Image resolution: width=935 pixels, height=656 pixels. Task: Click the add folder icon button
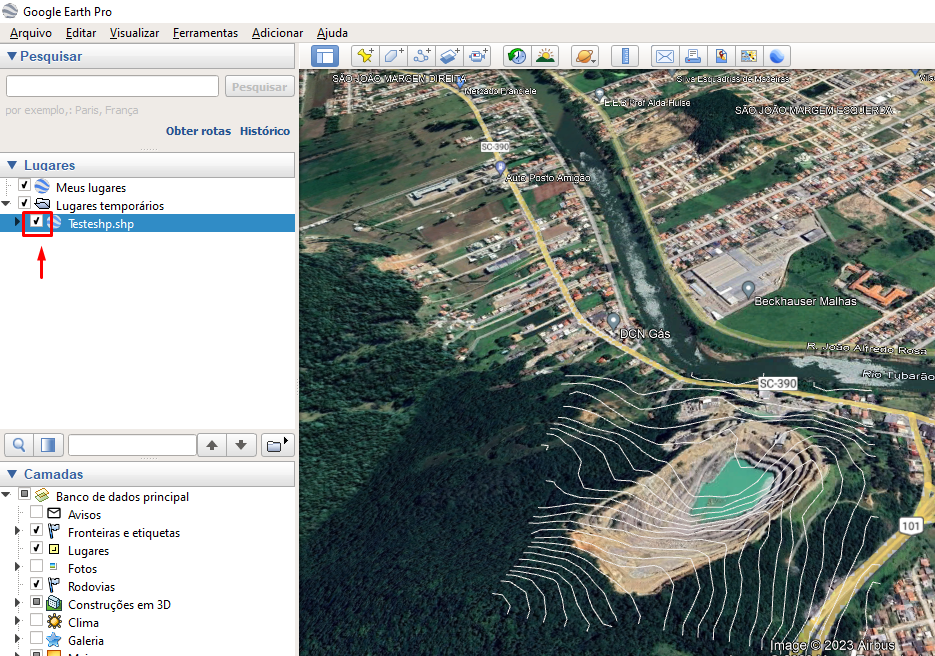pyautogui.click(x=277, y=445)
